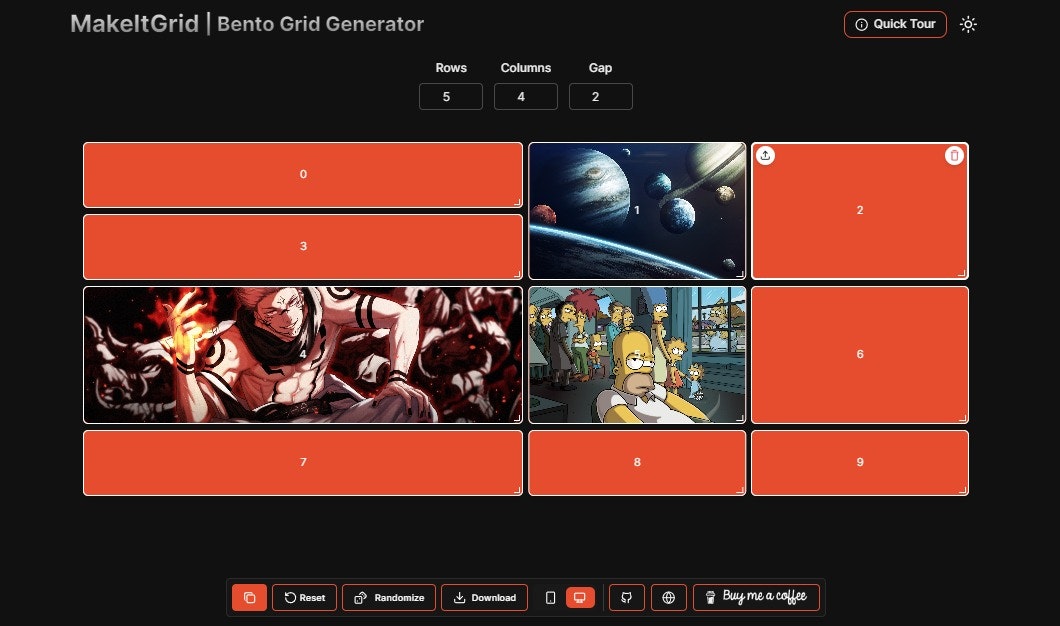Click resize handle of cell 0
Viewport: 1060px width, 626px height.
[517, 202]
